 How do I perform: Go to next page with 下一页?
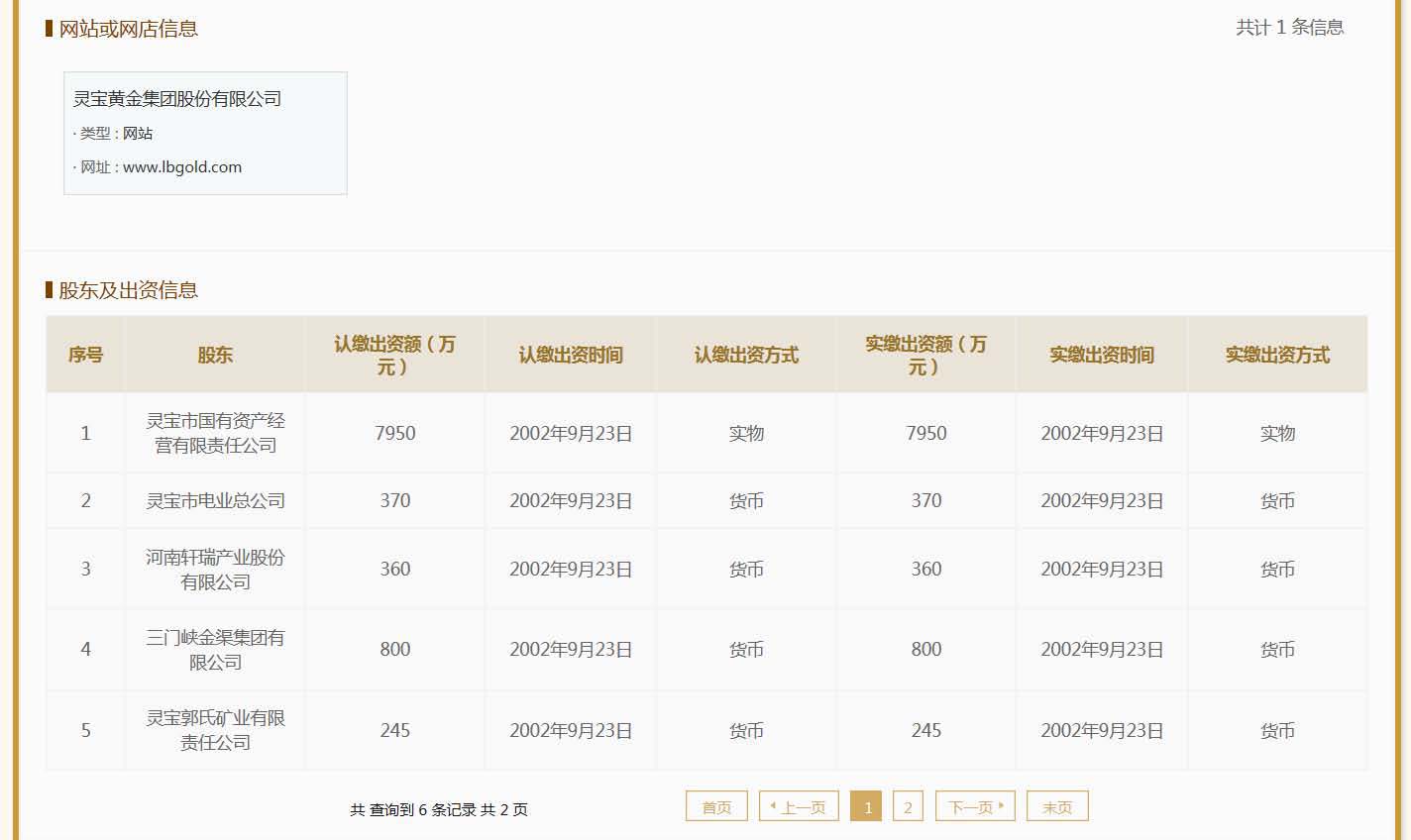coord(976,806)
